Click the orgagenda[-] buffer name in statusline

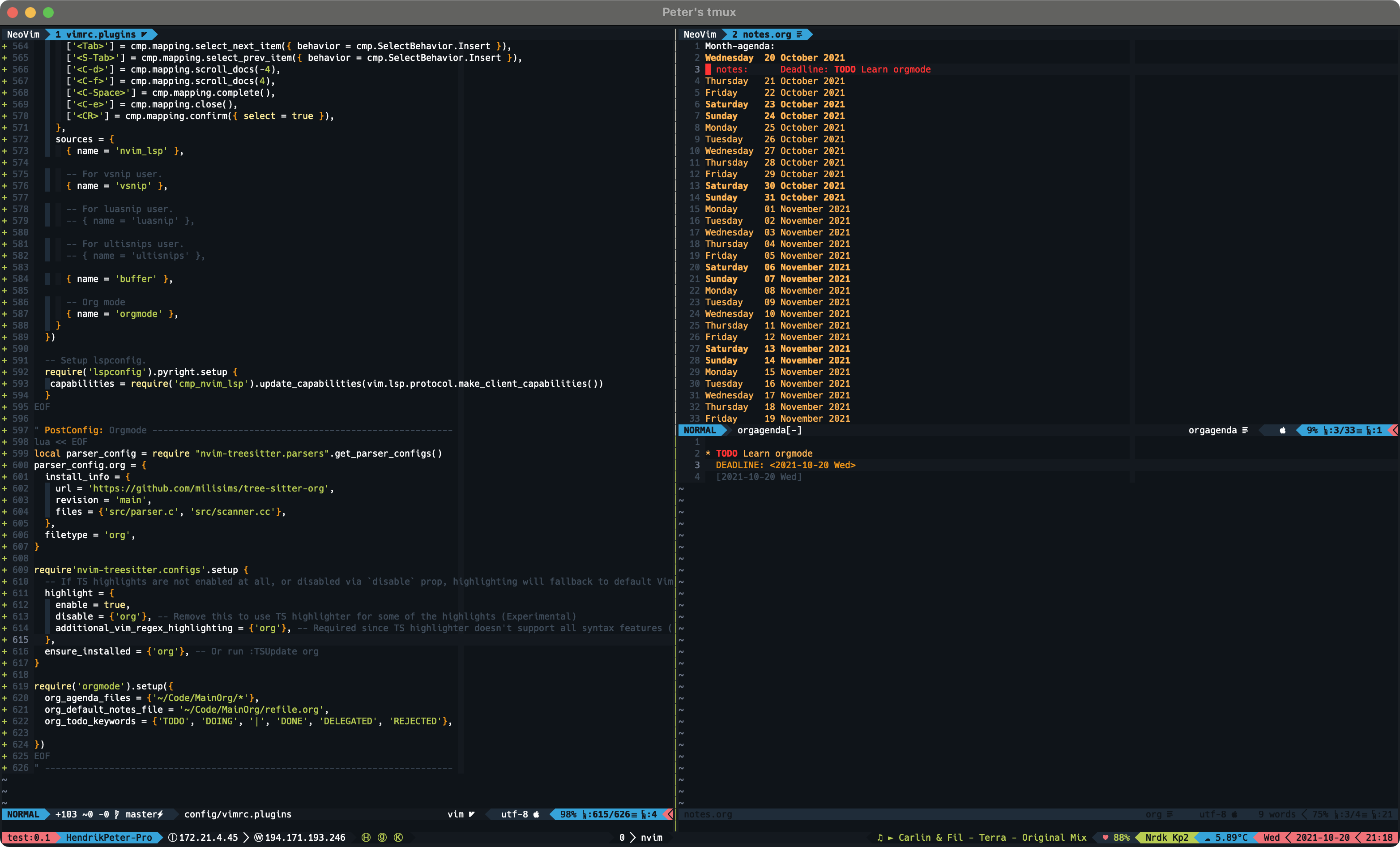(x=769, y=430)
